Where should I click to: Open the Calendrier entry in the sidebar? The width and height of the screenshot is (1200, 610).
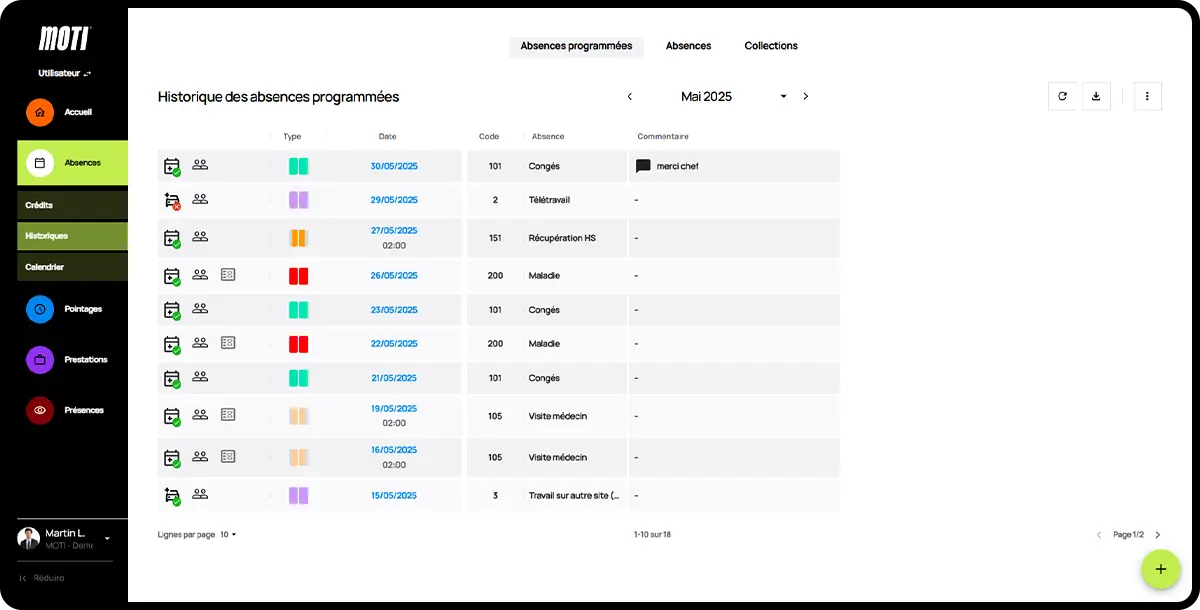70,266
